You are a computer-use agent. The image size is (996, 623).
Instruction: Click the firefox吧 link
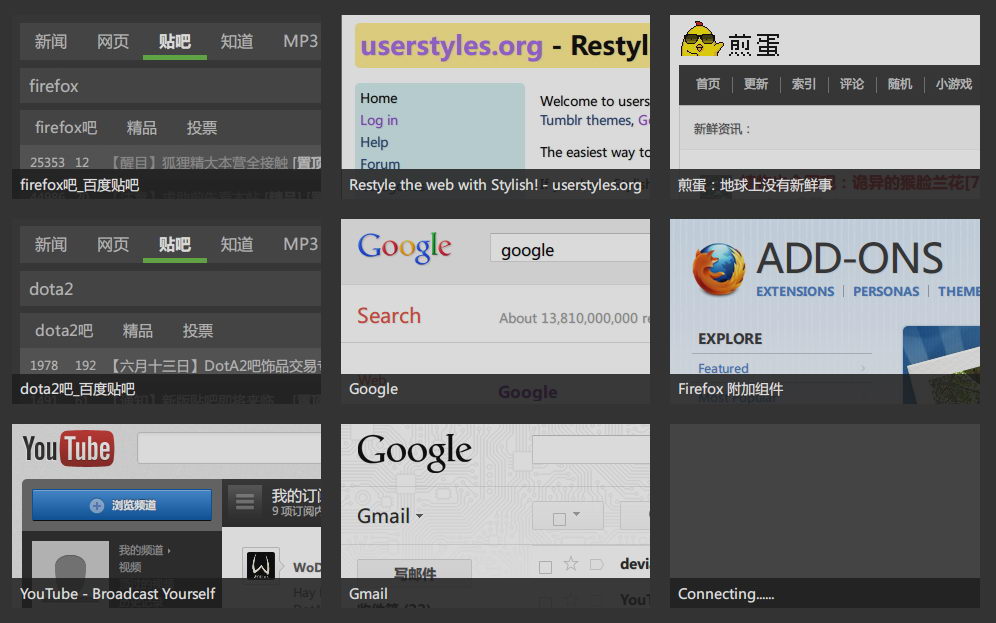pos(66,128)
